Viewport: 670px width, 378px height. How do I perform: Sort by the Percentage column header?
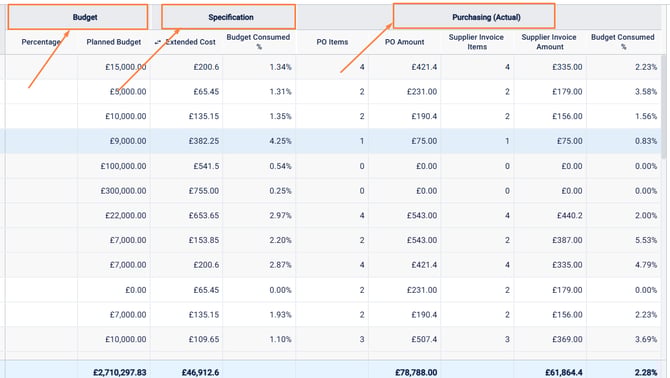[41, 42]
